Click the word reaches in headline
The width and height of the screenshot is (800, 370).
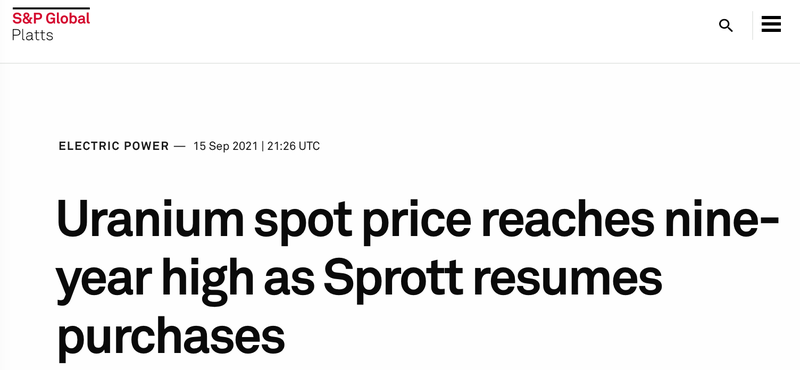567,219
